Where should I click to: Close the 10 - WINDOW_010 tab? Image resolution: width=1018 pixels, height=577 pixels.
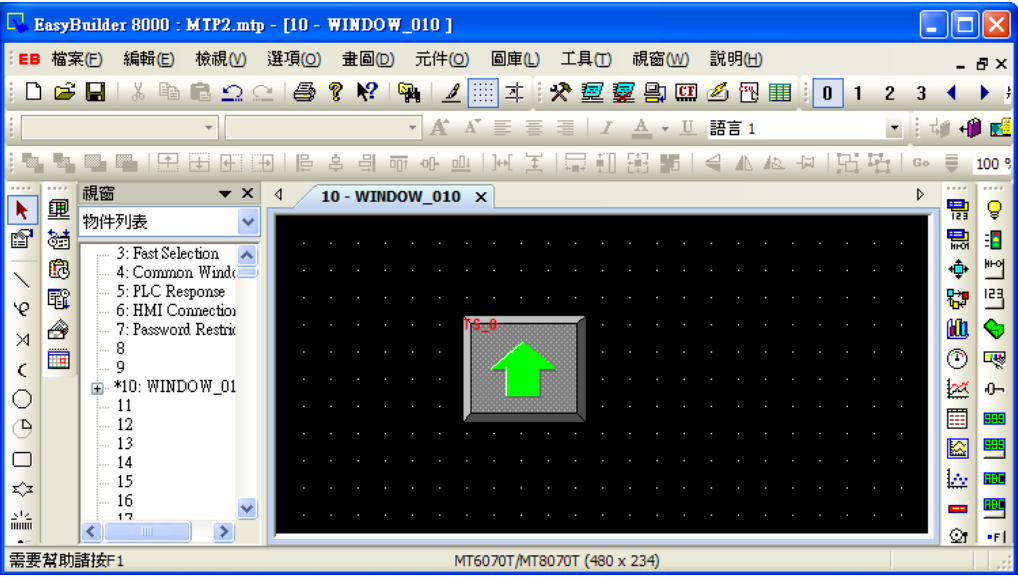480,197
